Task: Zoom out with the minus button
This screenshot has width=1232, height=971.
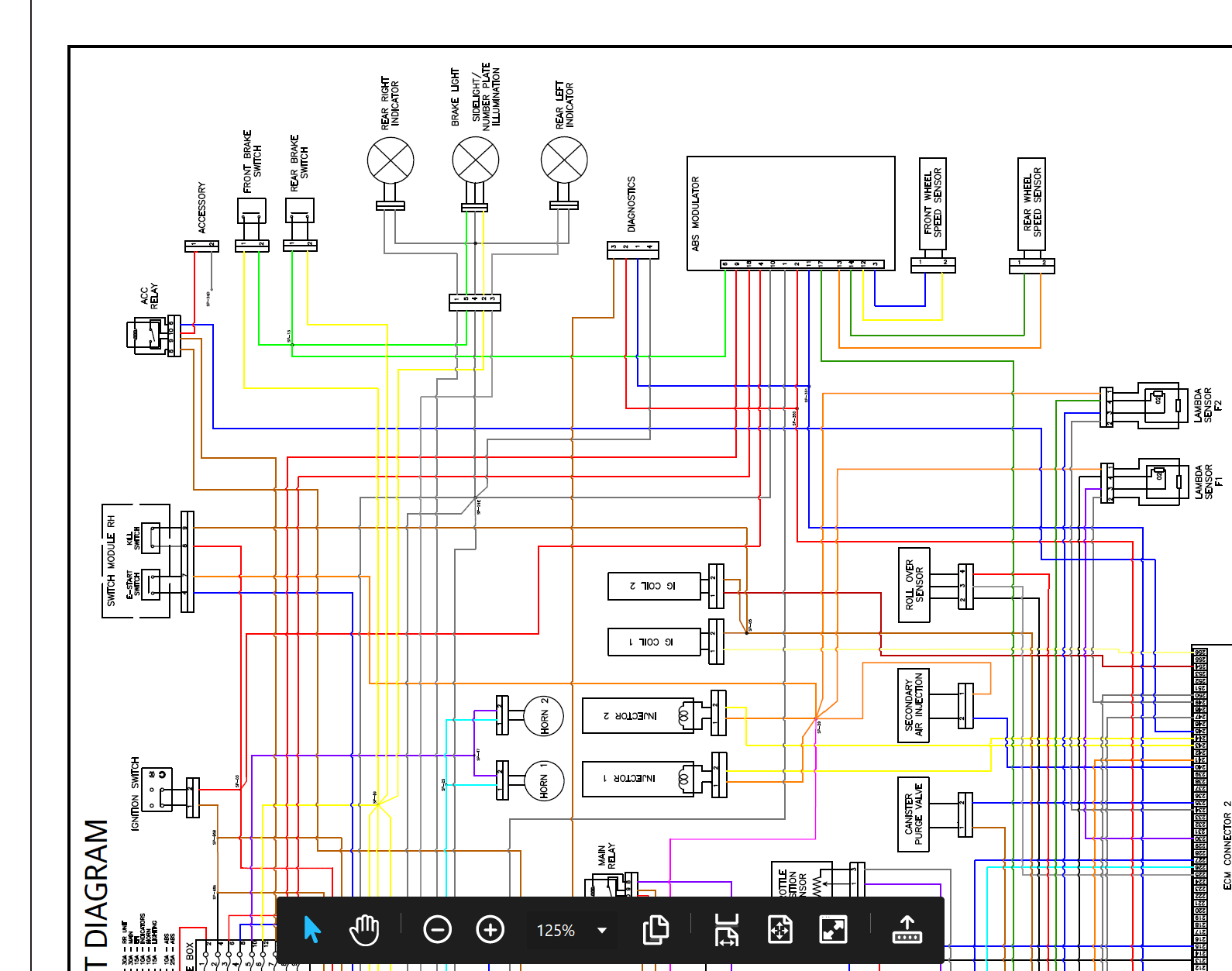Action: pyautogui.click(x=437, y=929)
